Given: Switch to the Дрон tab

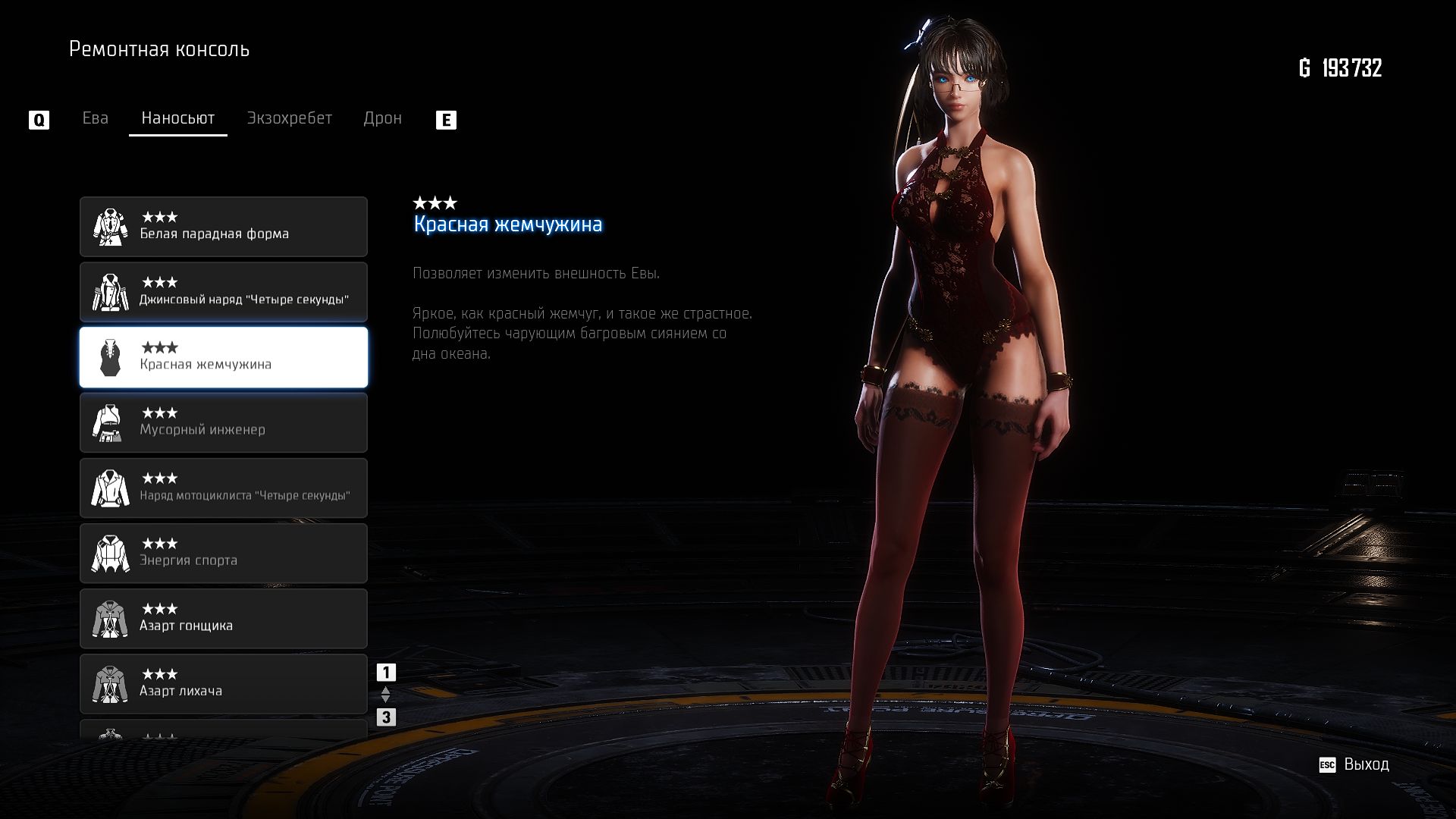Looking at the screenshot, I should tap(382, 118).
